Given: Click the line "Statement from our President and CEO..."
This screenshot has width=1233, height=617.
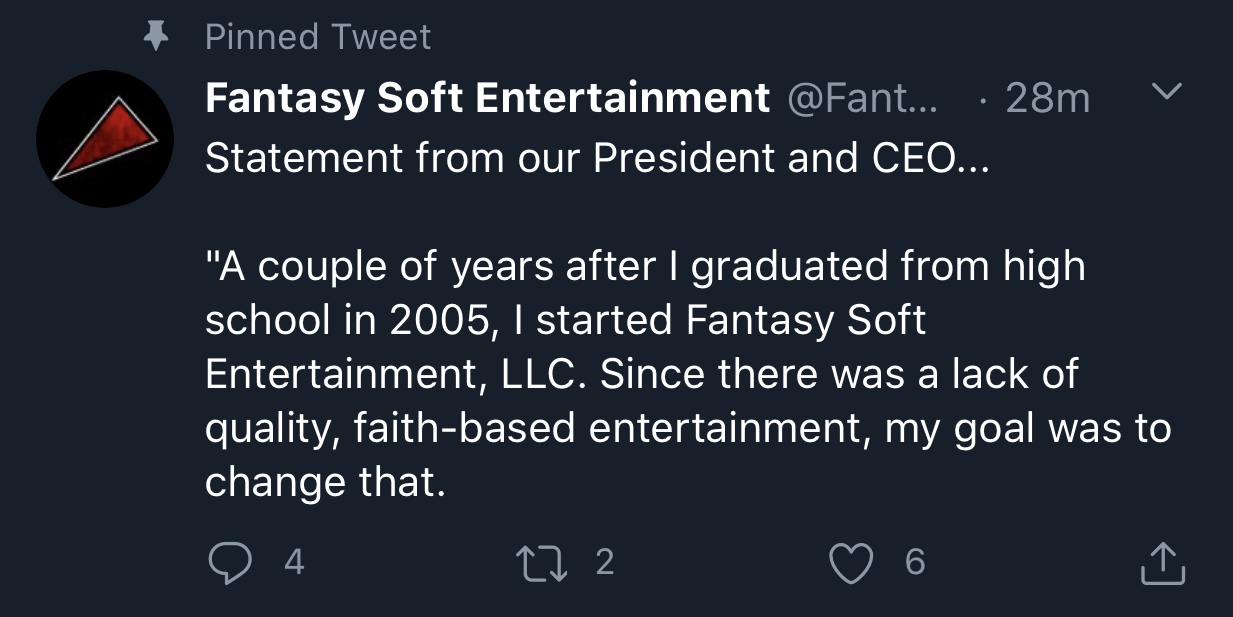Looking at the screenshot, I should (597, 159).
